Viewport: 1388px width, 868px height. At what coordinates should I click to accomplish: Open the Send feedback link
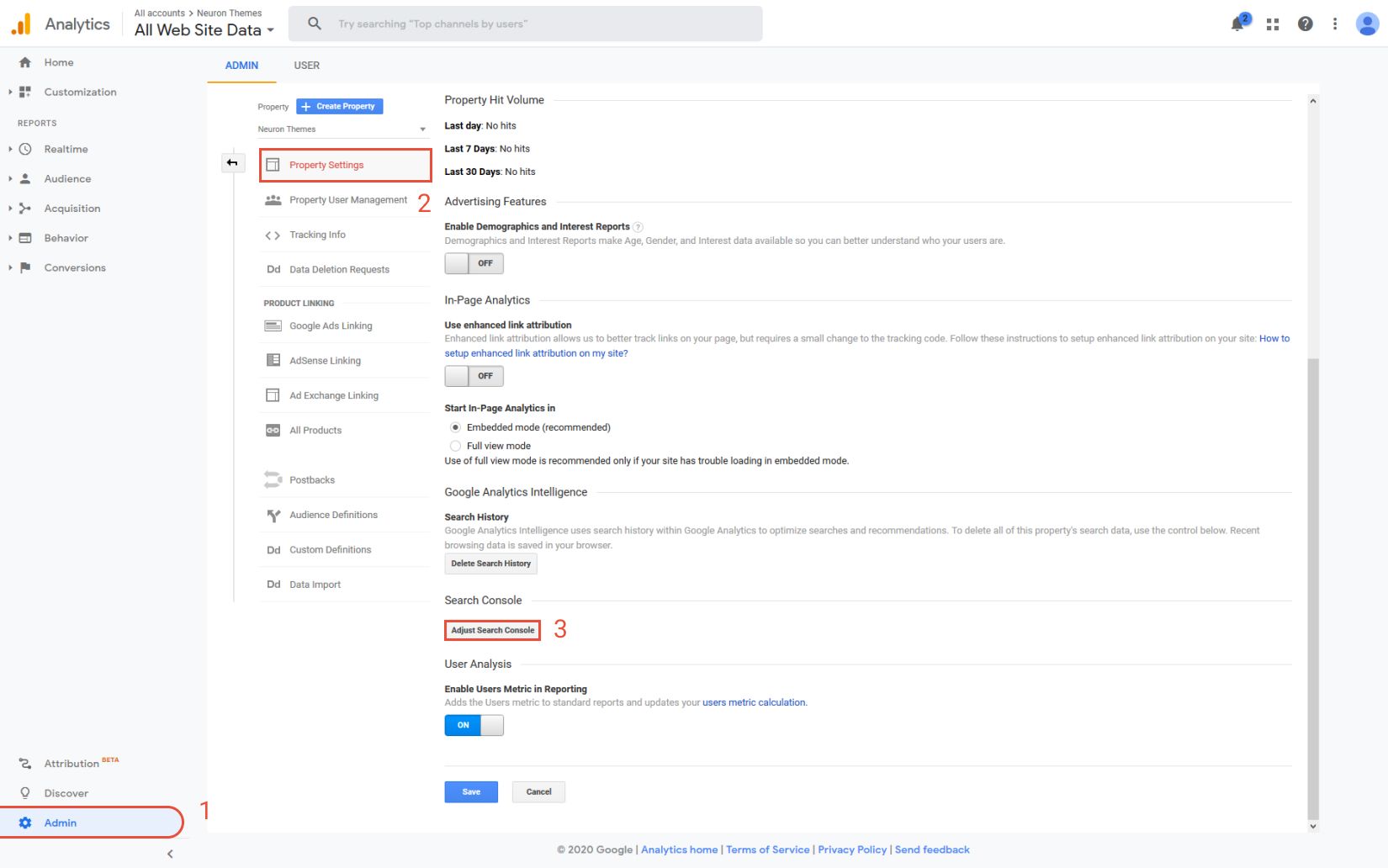(x=931, y=849)
